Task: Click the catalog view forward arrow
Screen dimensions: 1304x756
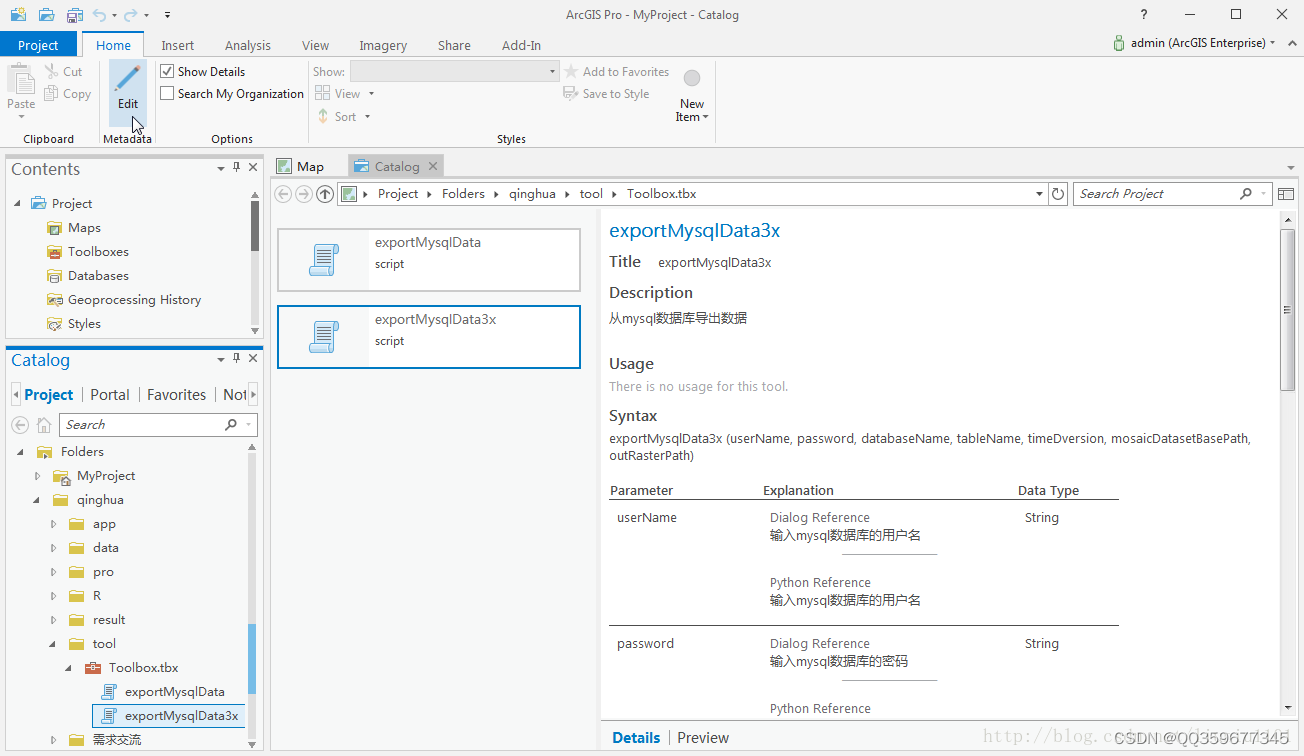Action: (x=304, y=194)
